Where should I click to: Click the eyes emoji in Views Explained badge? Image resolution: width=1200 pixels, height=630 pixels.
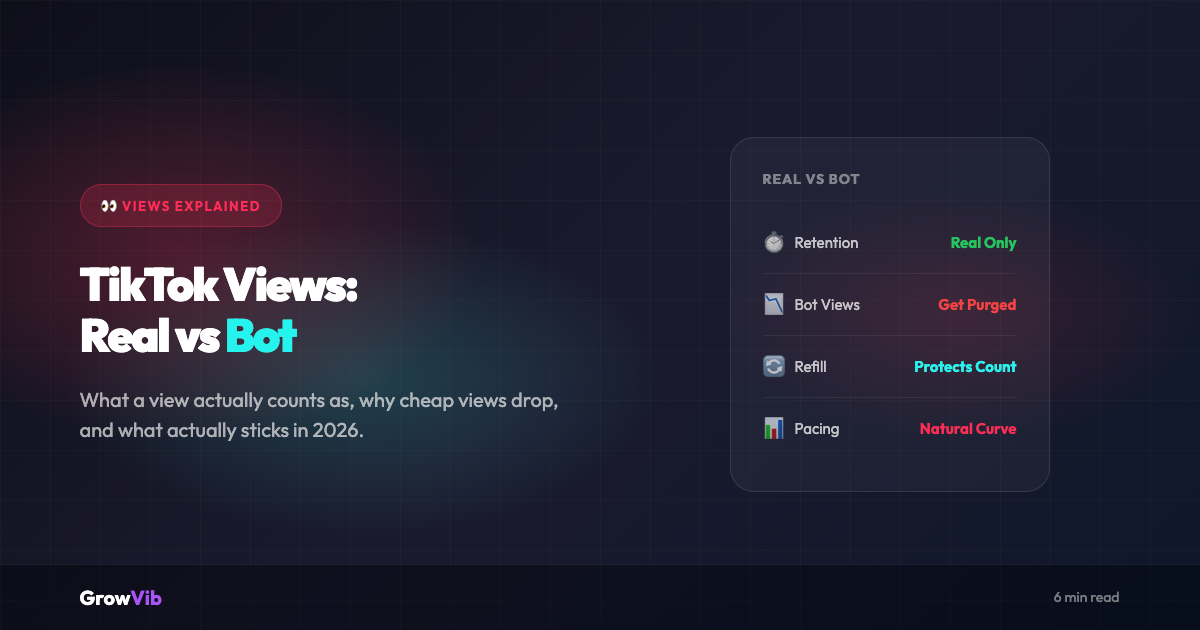(109, 206)
